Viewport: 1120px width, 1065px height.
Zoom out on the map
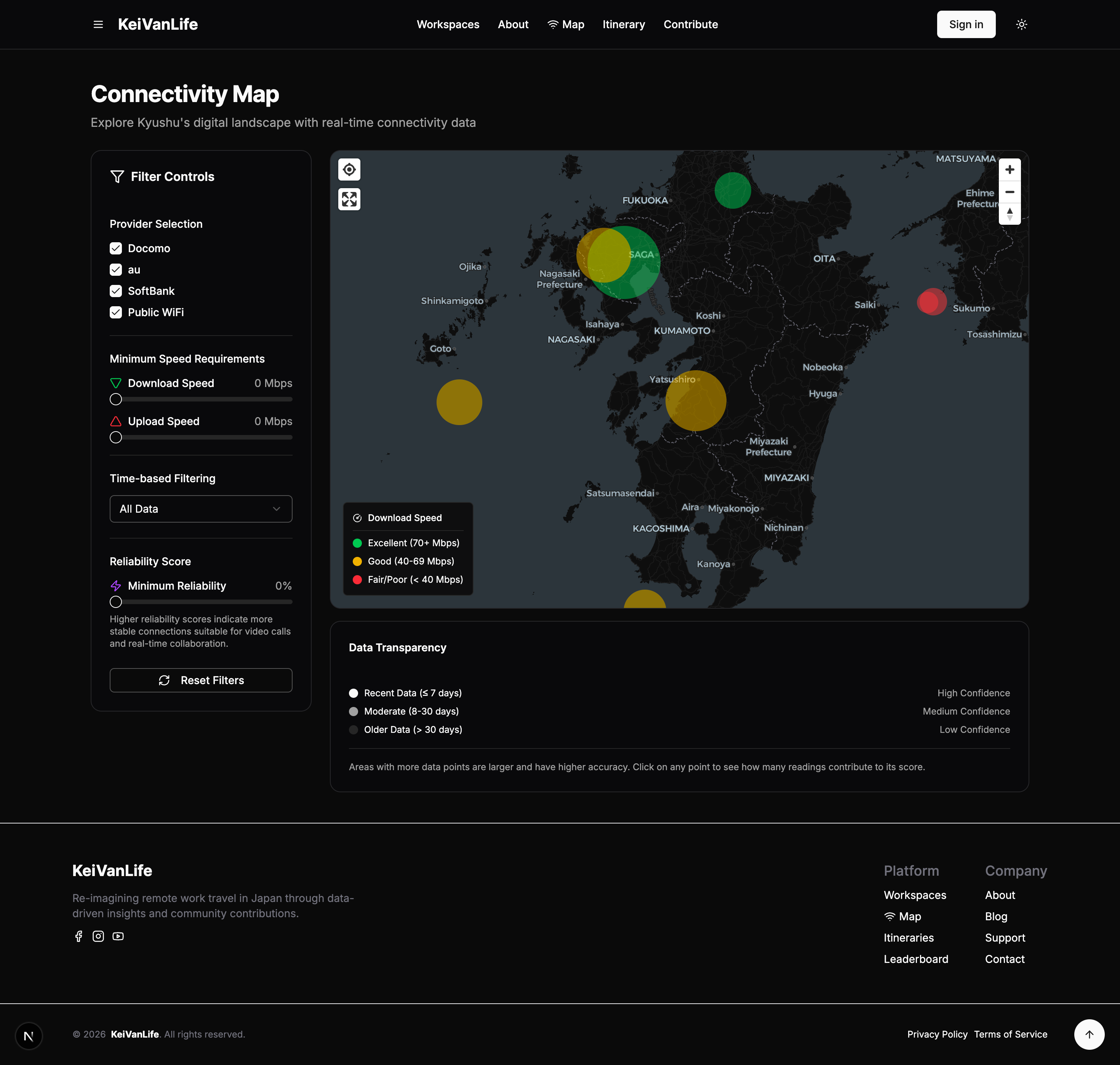tap(1009, 192)
